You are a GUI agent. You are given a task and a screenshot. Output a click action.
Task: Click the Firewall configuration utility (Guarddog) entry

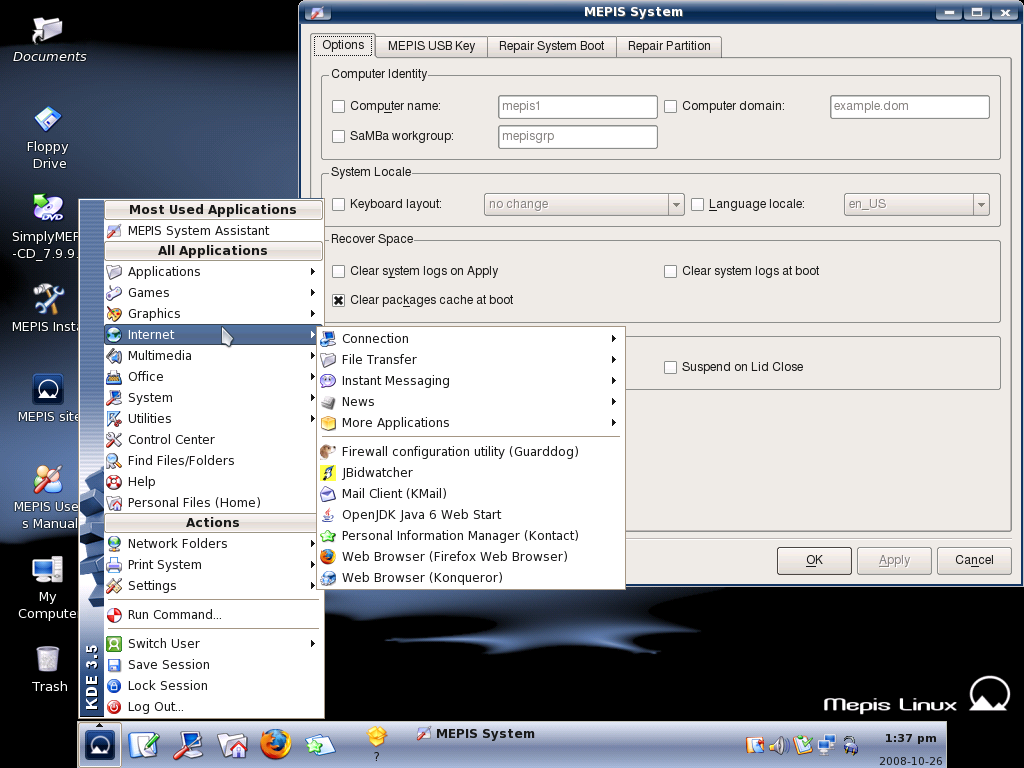[x=470, y=451]
